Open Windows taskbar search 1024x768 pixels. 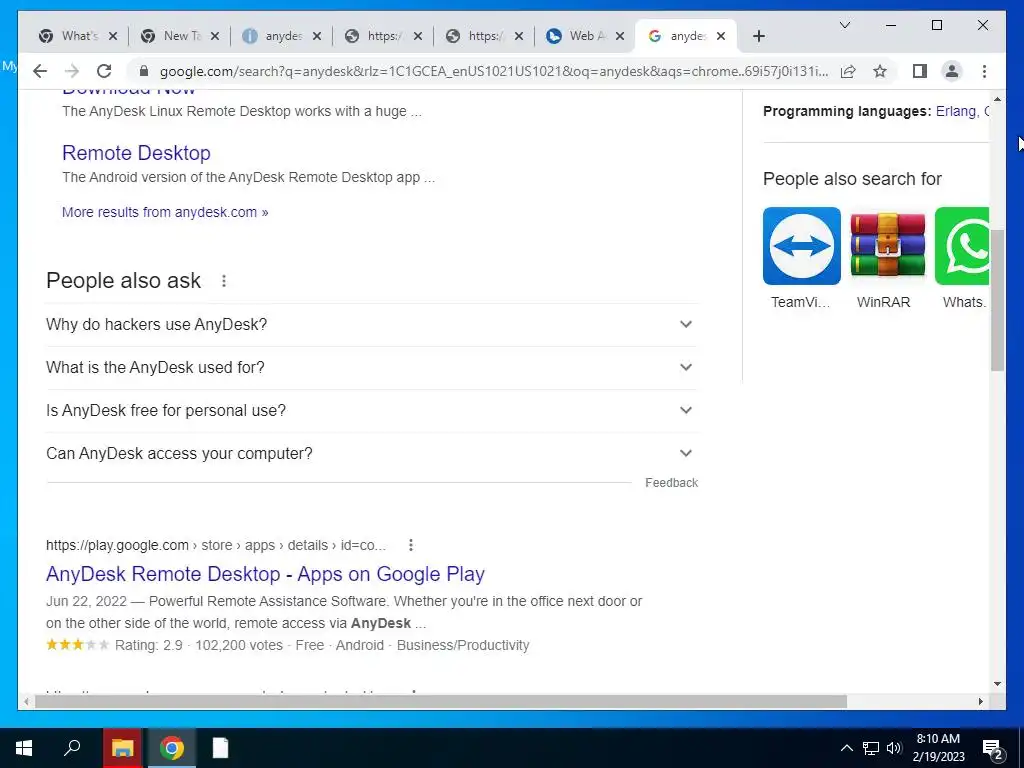tap(72, 748)
